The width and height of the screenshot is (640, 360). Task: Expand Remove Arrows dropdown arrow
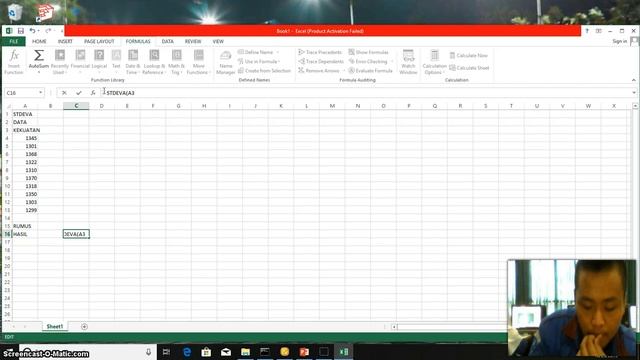click(x=344, y=71)
